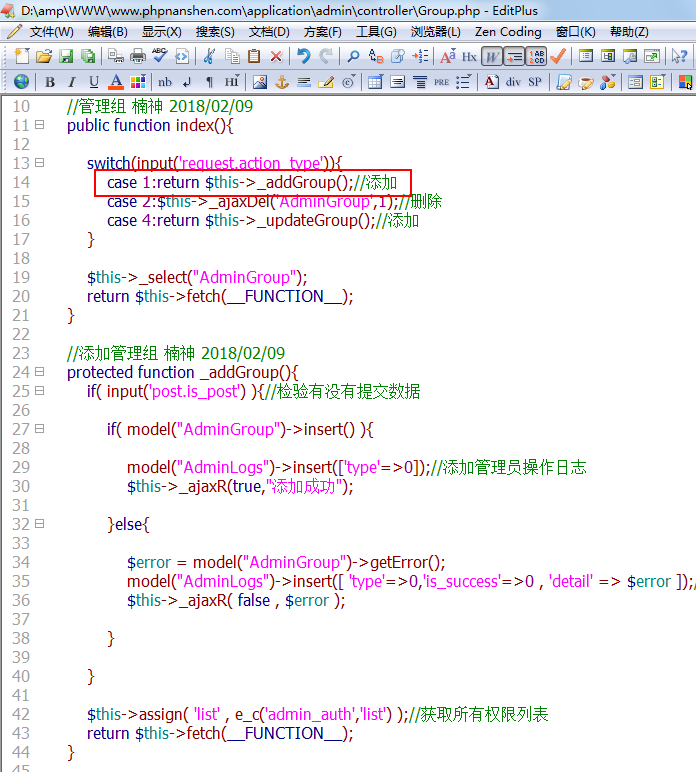The height and width of the screenshot is (772, 696).
Task: Toggle the Output window icon
Action: (630, 56)
